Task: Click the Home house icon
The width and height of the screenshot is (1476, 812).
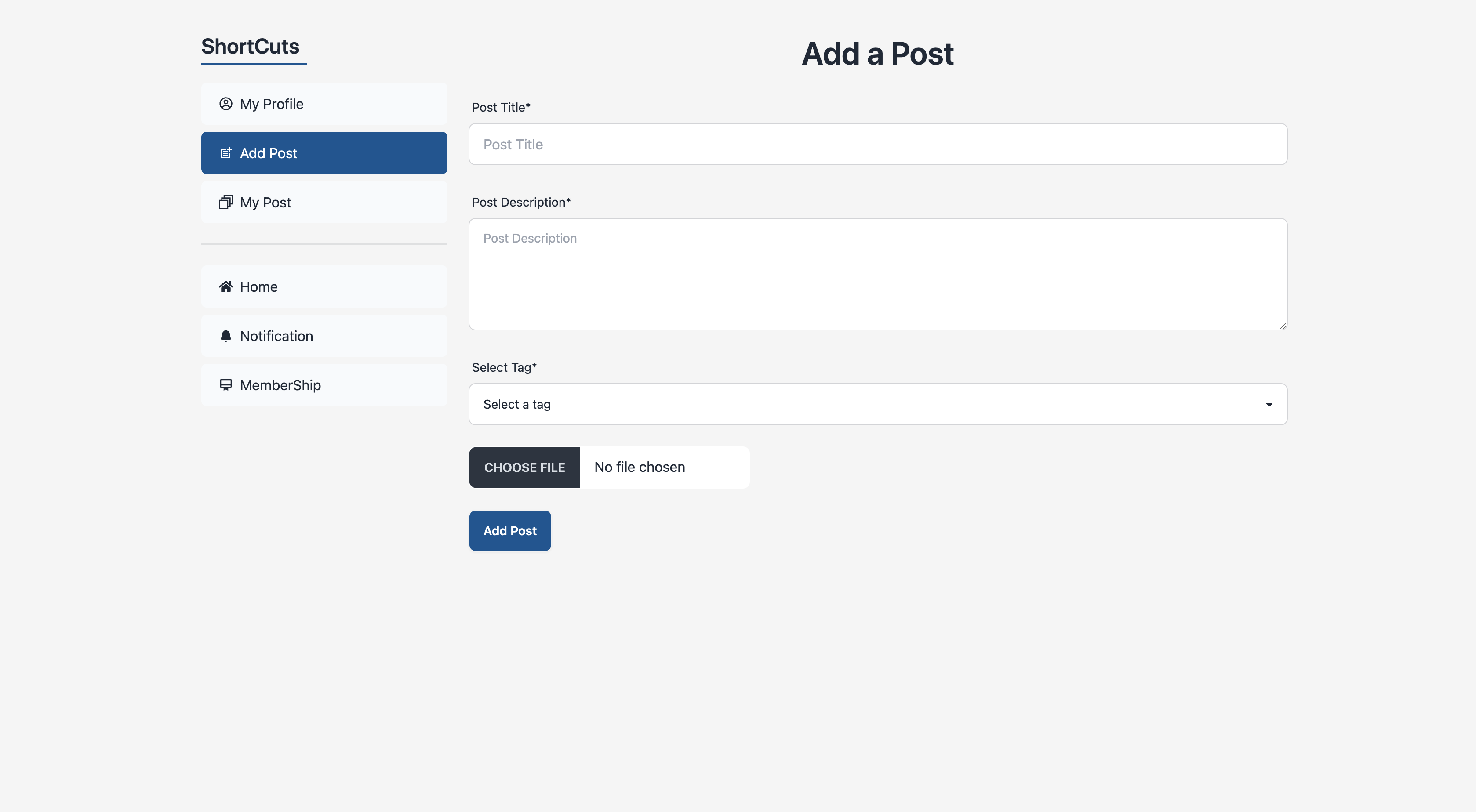Action: 226,286
